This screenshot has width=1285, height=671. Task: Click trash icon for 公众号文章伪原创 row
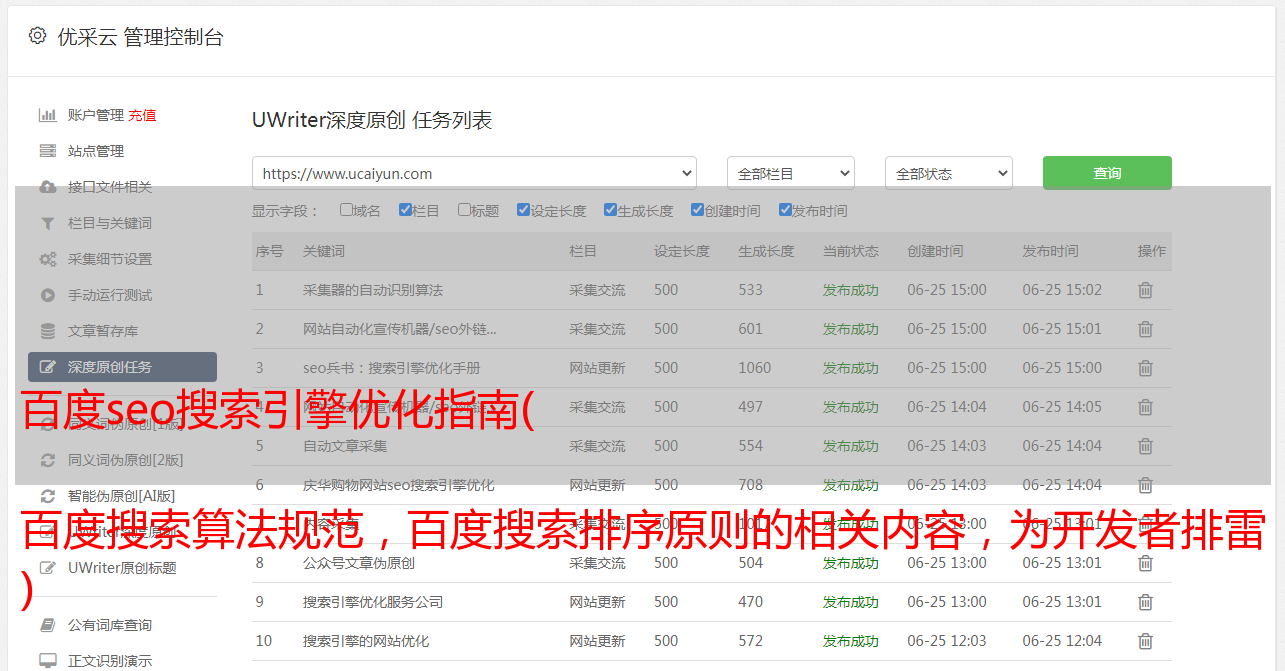tap(1145, 563)
